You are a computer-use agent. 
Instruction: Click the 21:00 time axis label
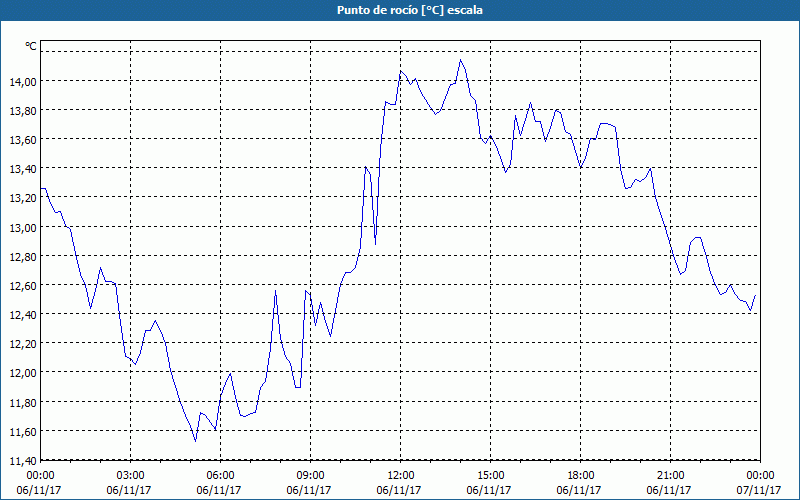(x=670, y=476)
